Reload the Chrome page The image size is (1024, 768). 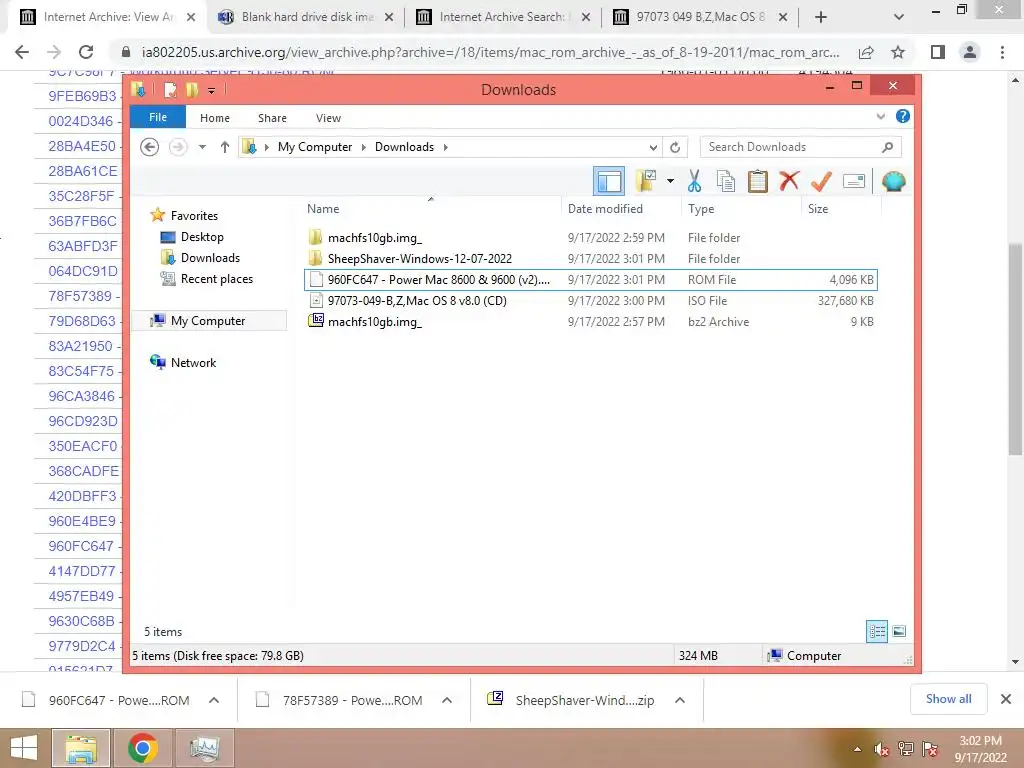pyautogui.click(x=86, y=52)
